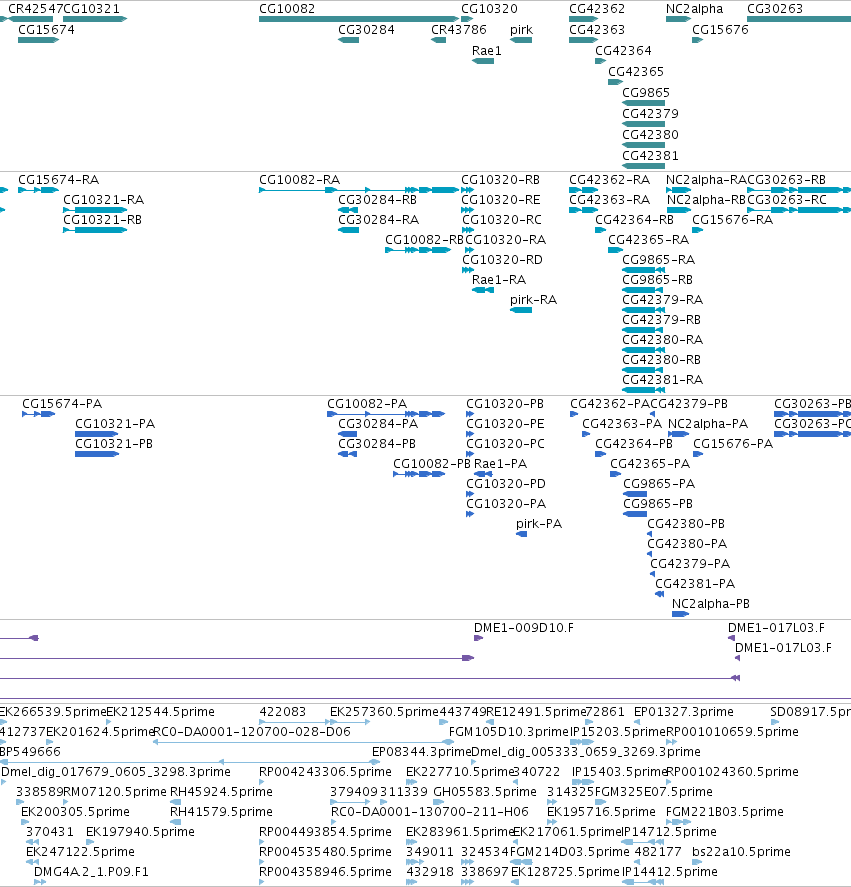Click protein CG42363-PA
The image size is (851, 887).
click(586, 434)
